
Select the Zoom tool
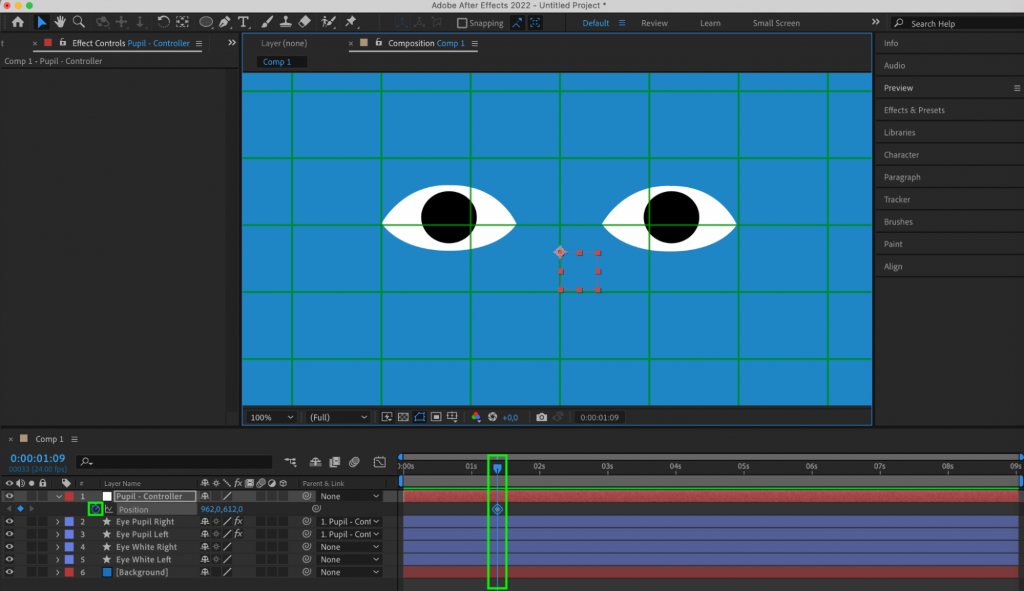pos(79,22)
